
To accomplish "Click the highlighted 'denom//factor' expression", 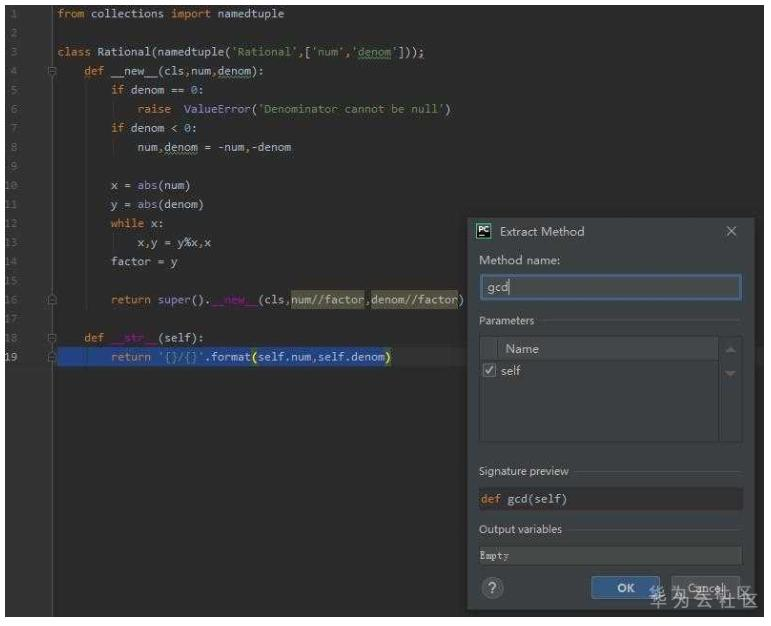I will pos(415,299).
